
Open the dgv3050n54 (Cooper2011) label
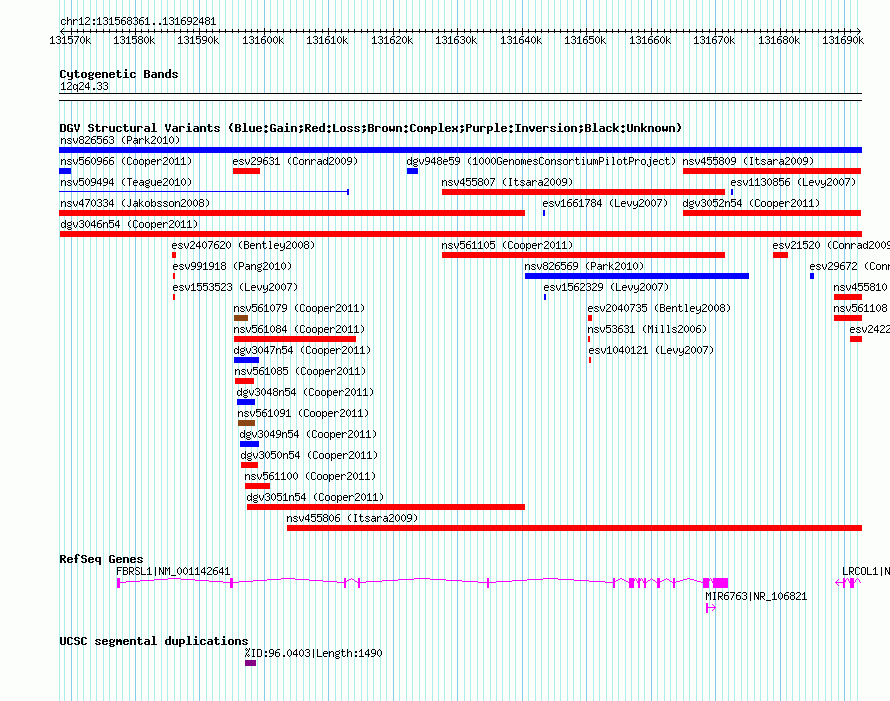tap(309, 455)
